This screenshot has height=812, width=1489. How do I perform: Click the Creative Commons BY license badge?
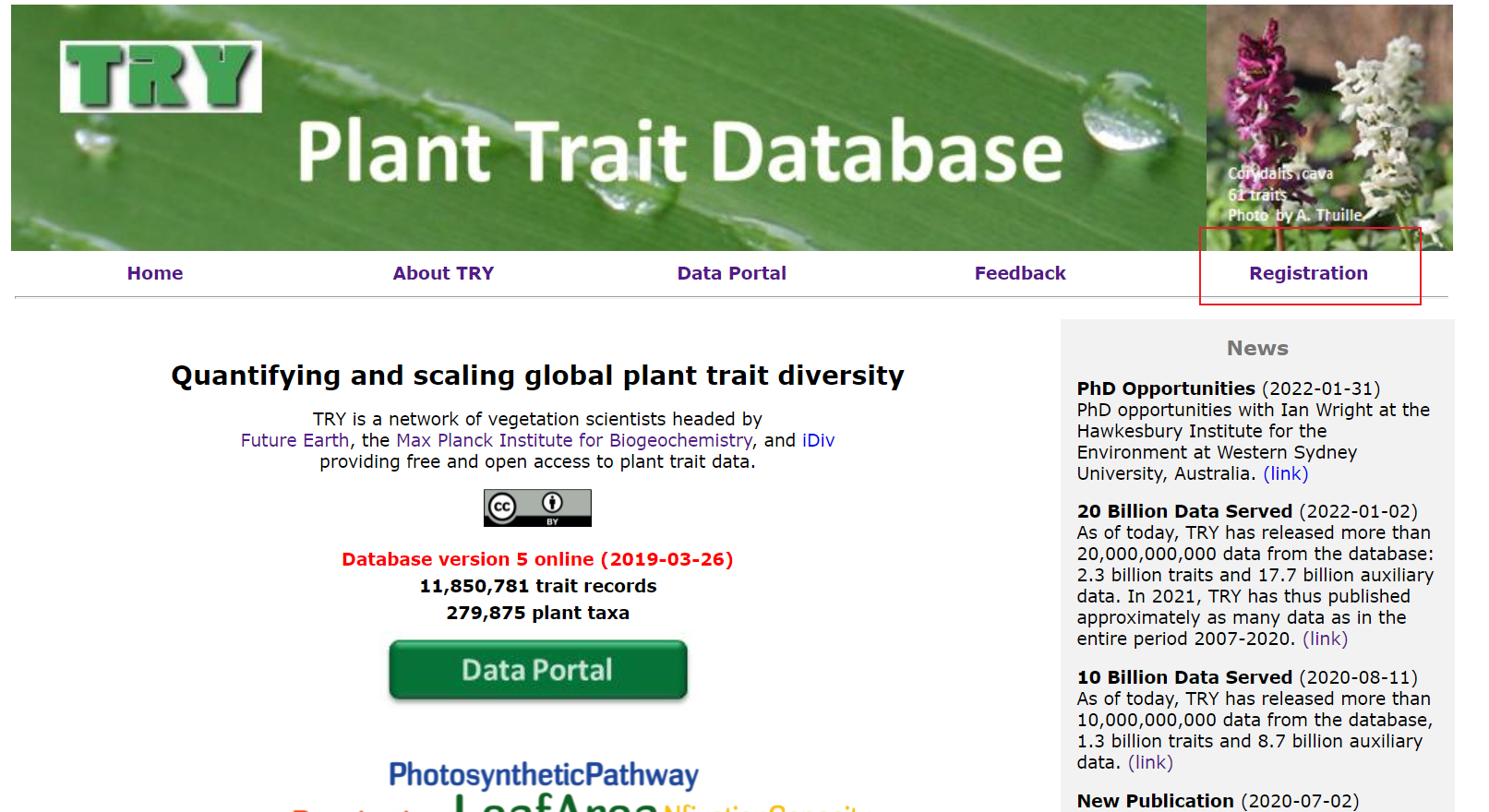pos(537,508)
